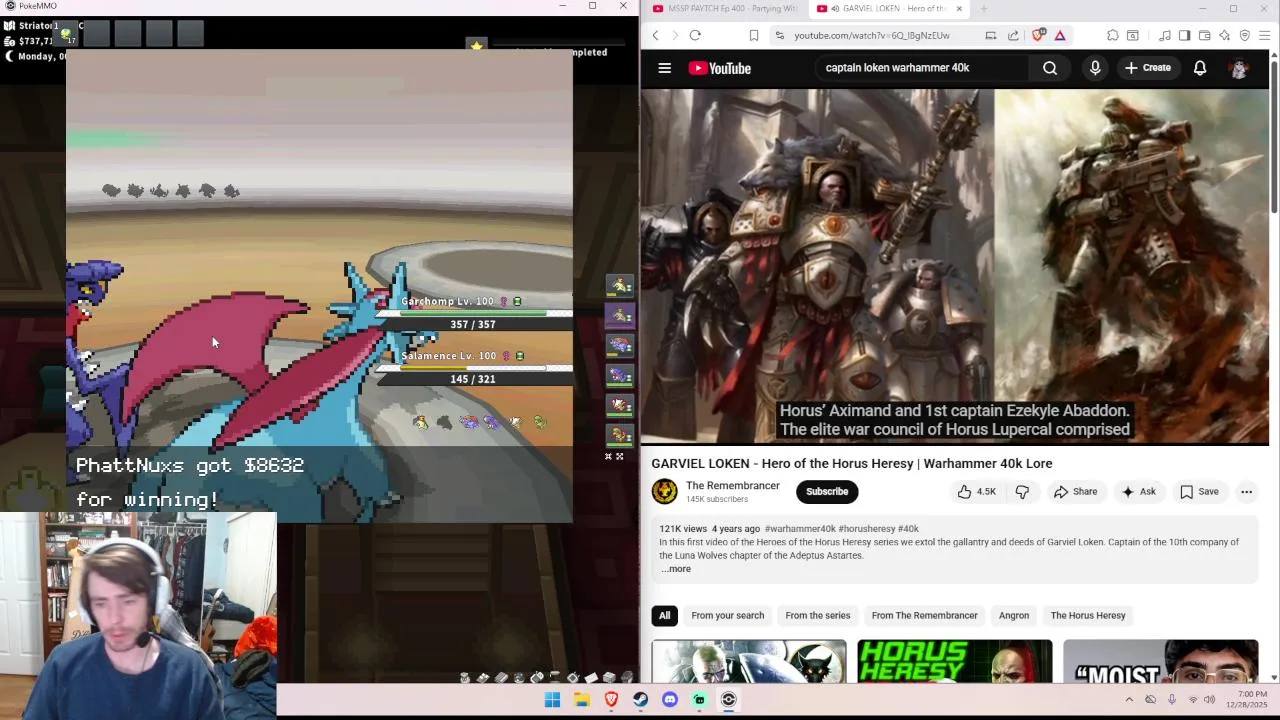
Task: Select The Horus Heresy filter chip
Action: (1088, 615)
